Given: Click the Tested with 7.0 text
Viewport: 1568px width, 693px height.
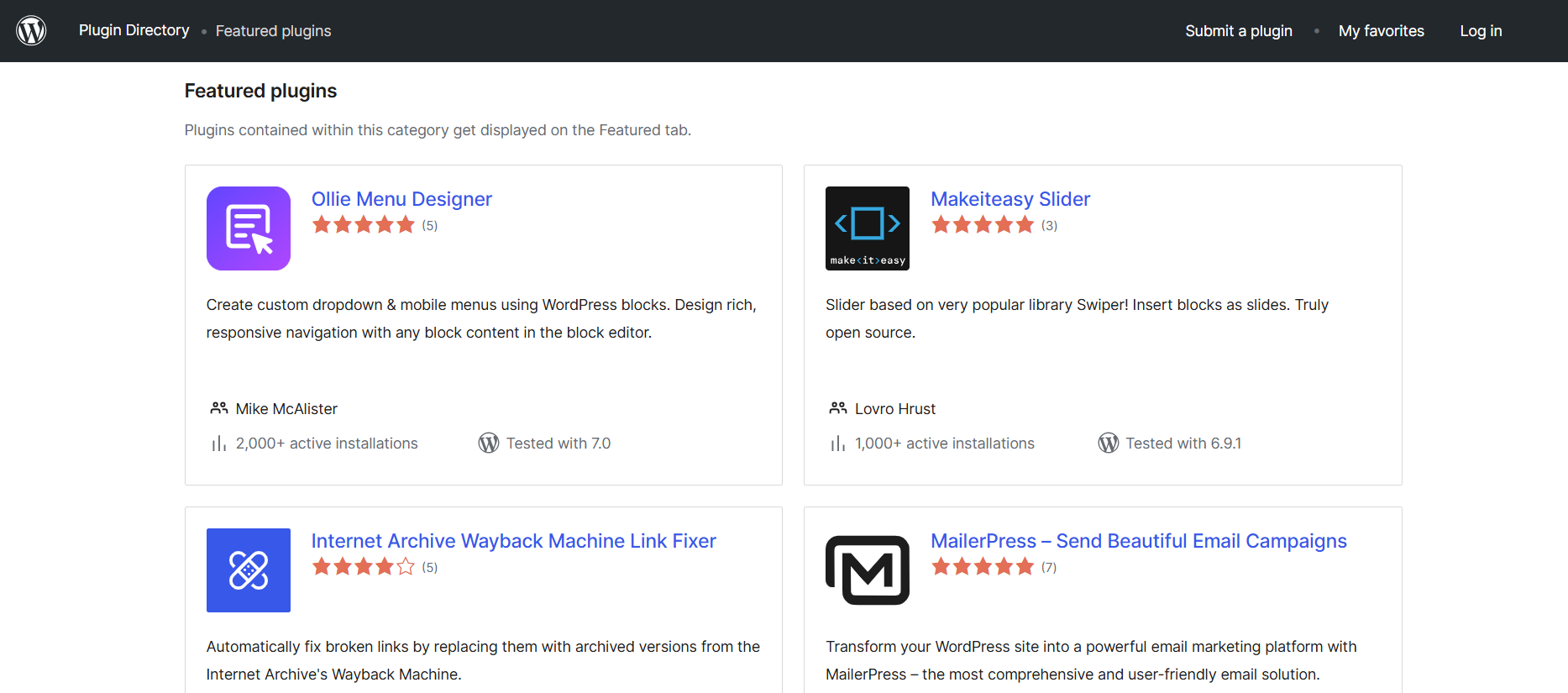Looking at the screenshot, I should (559, 444).
